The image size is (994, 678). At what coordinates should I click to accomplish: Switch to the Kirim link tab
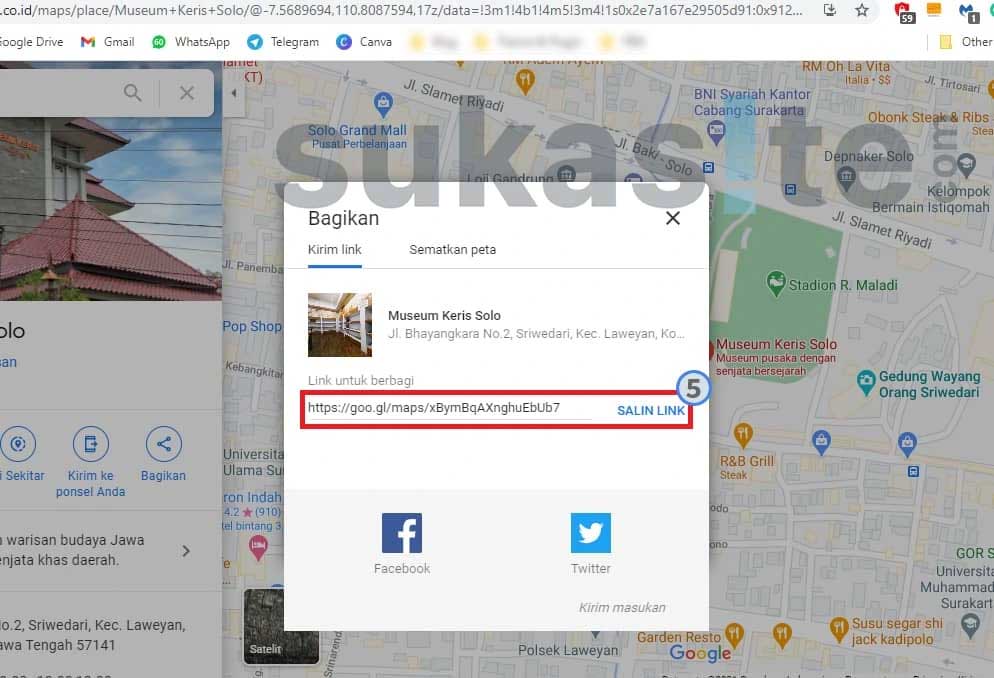pyautogui.click(x=335, y=250)
